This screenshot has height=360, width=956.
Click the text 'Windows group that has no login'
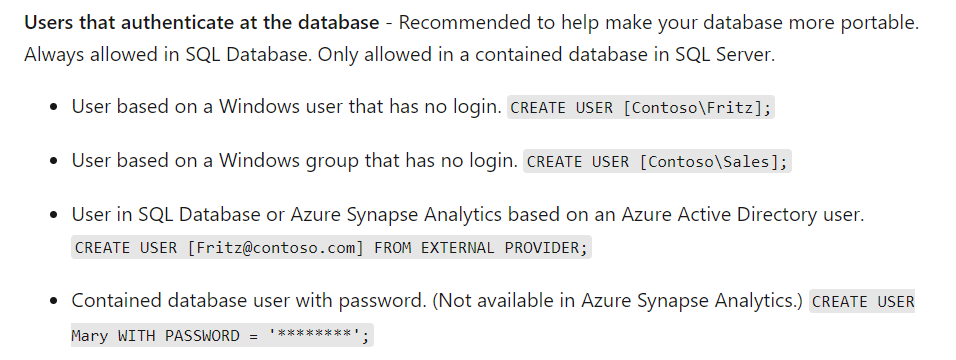pos(368,160)
